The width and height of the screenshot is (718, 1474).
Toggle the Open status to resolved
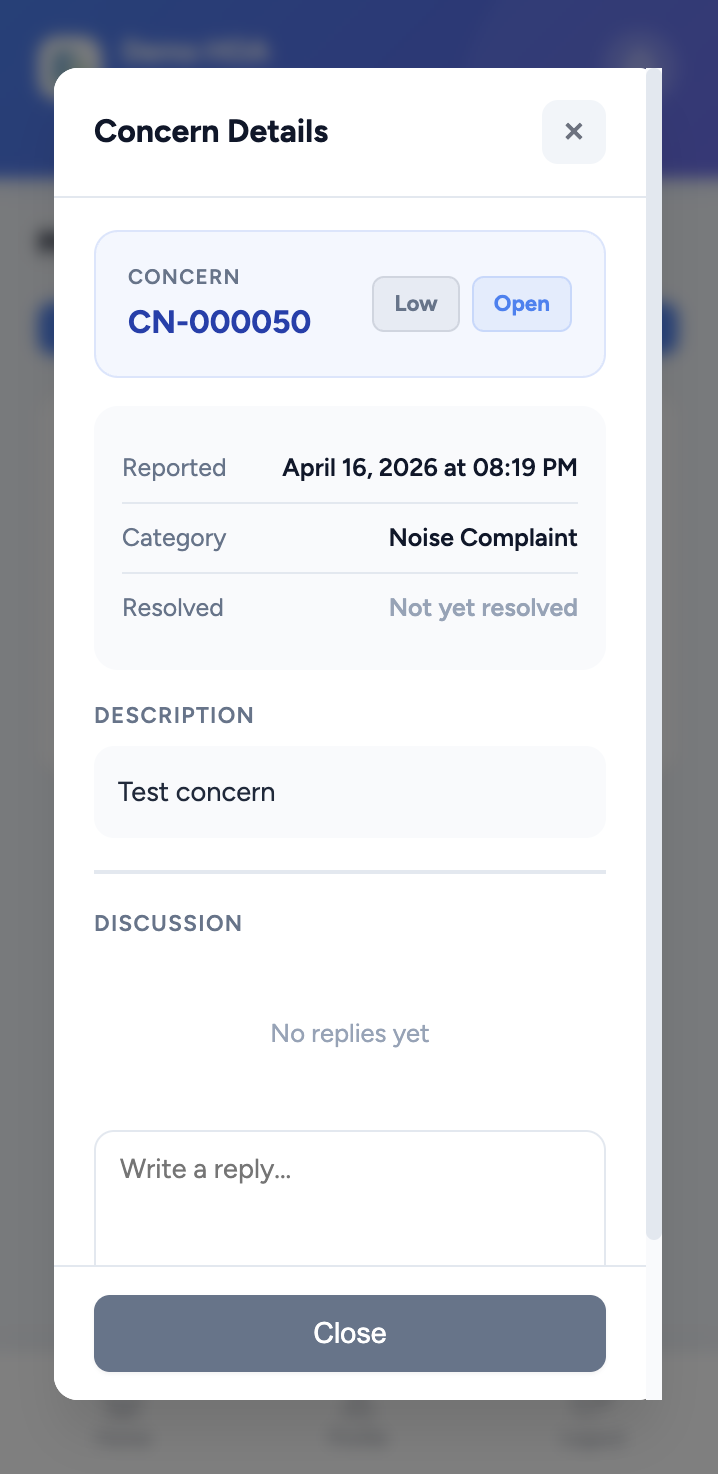[x=521, y=304]
